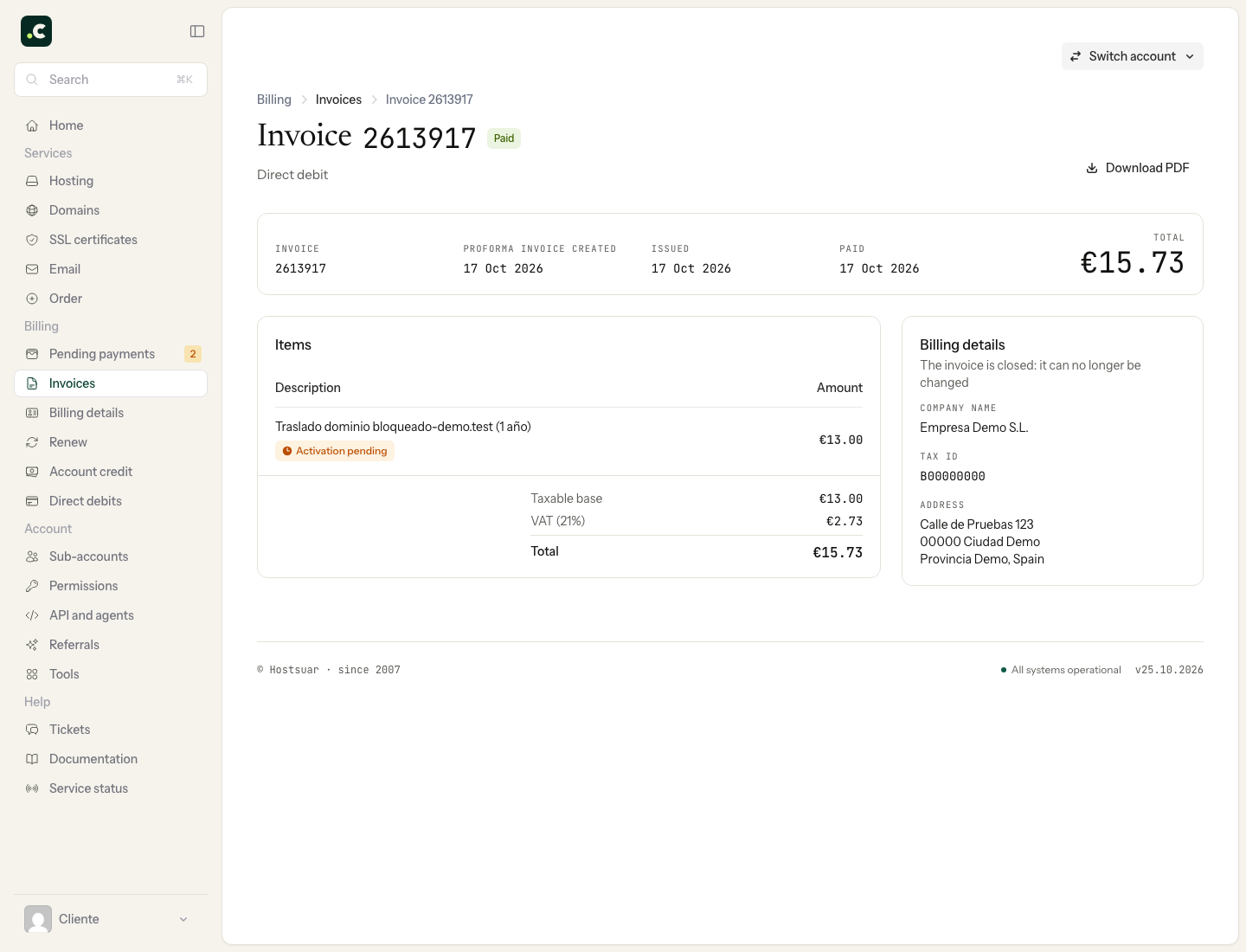Click the Tickets chat icon

click(x=32, y=730)
